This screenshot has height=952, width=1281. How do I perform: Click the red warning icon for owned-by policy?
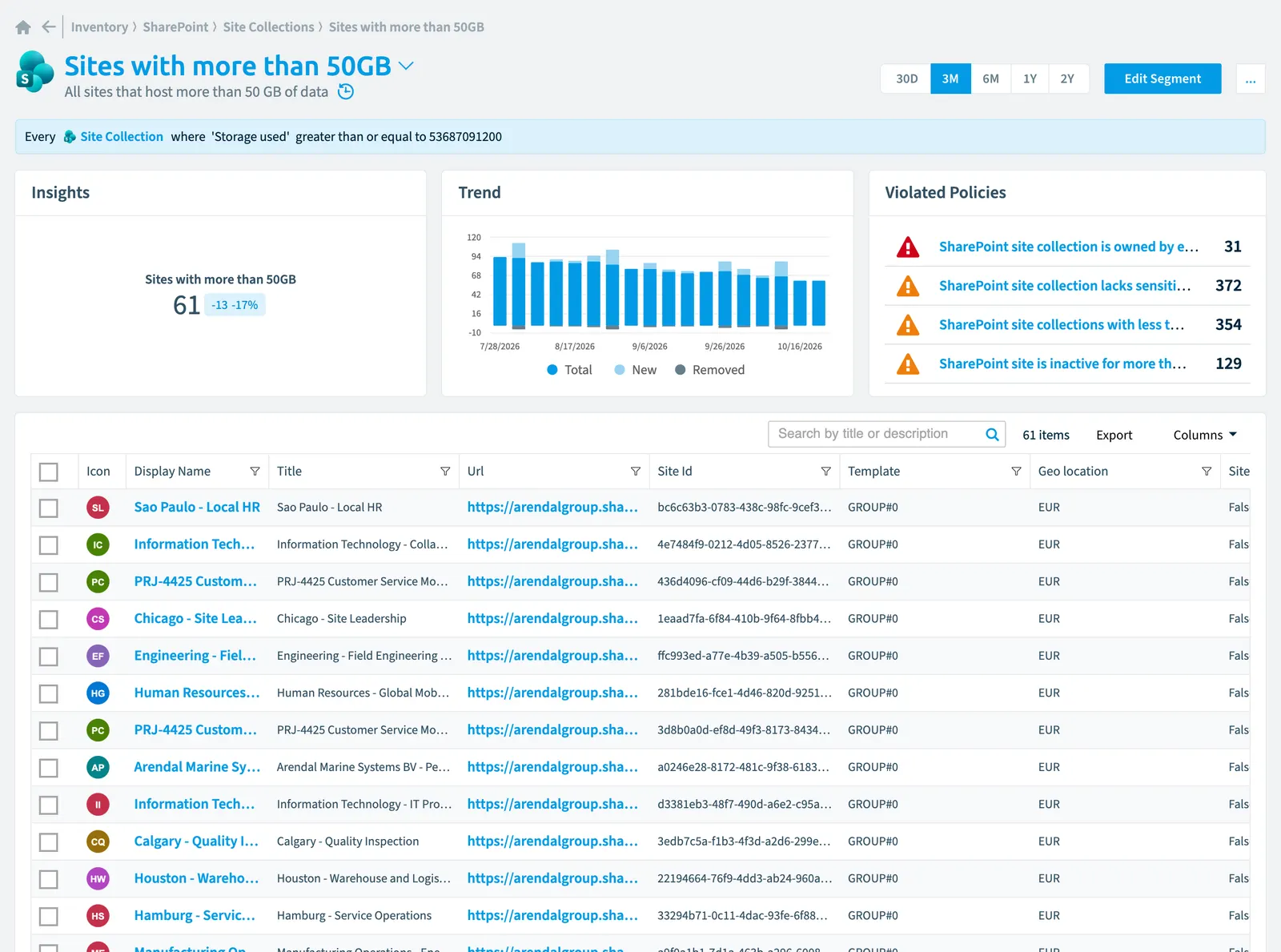pyautogui.click(x=908, y=247)
